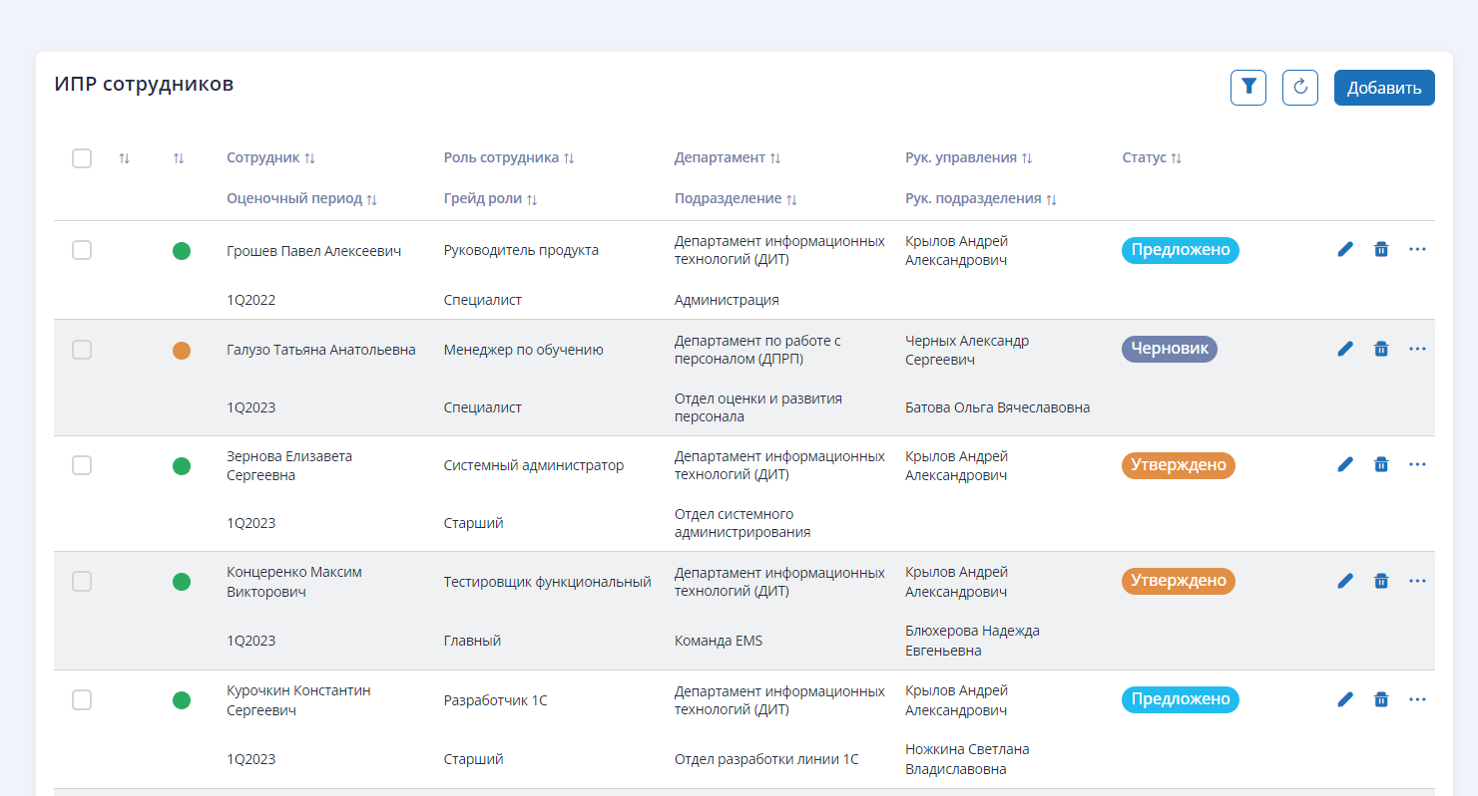Delete Курочкин Константин Сергеевич row via trash icon

pos(1381,700)
